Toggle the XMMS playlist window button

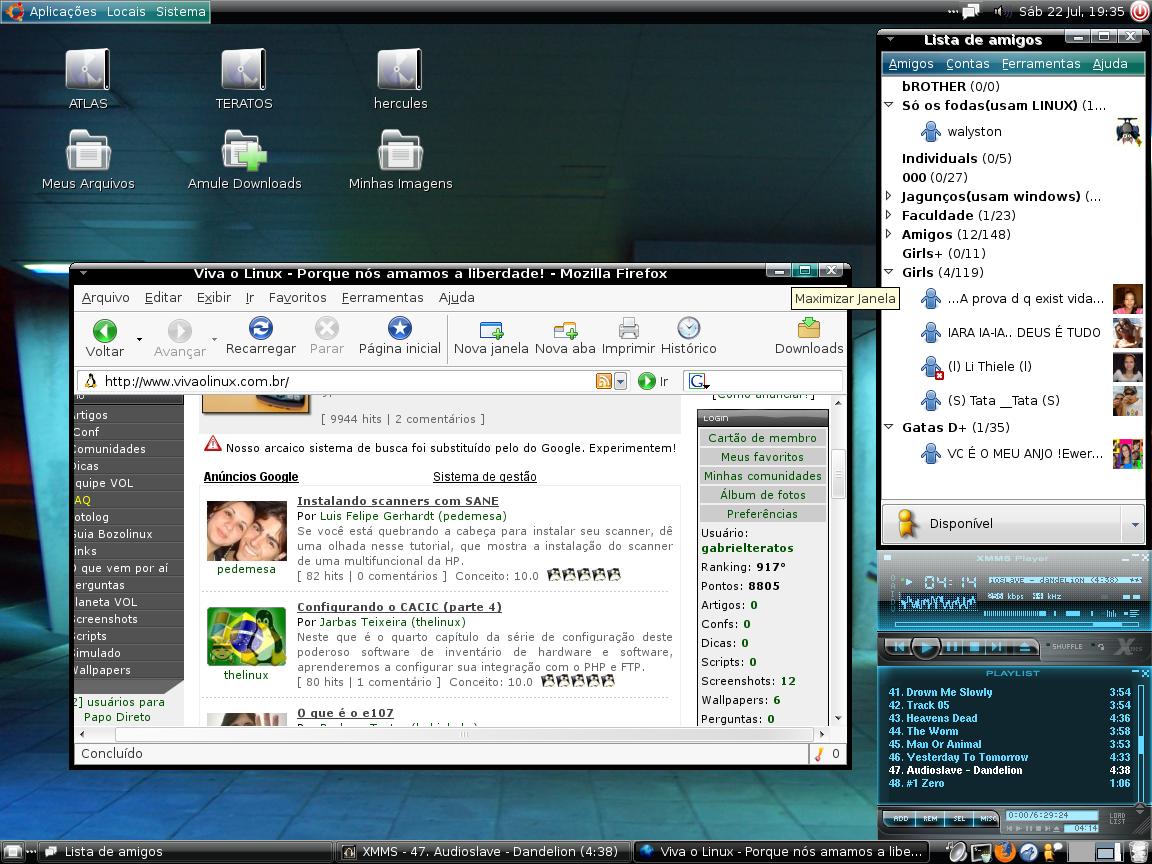(x=1132, y=613)
